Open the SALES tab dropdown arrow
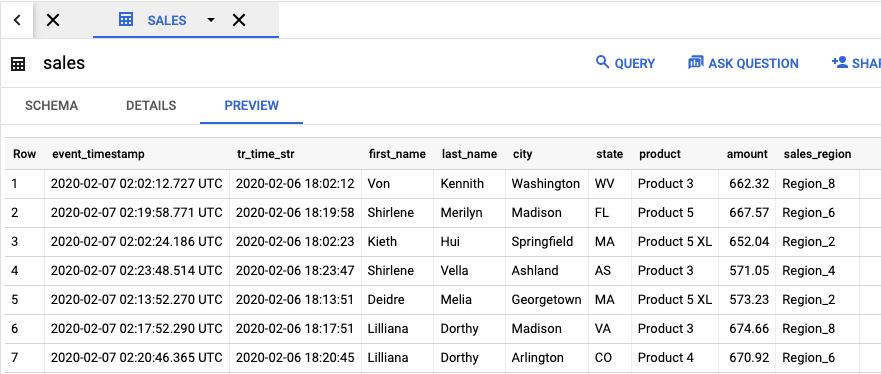The width and height of the screenshot is (881, 374). point(211,20)
